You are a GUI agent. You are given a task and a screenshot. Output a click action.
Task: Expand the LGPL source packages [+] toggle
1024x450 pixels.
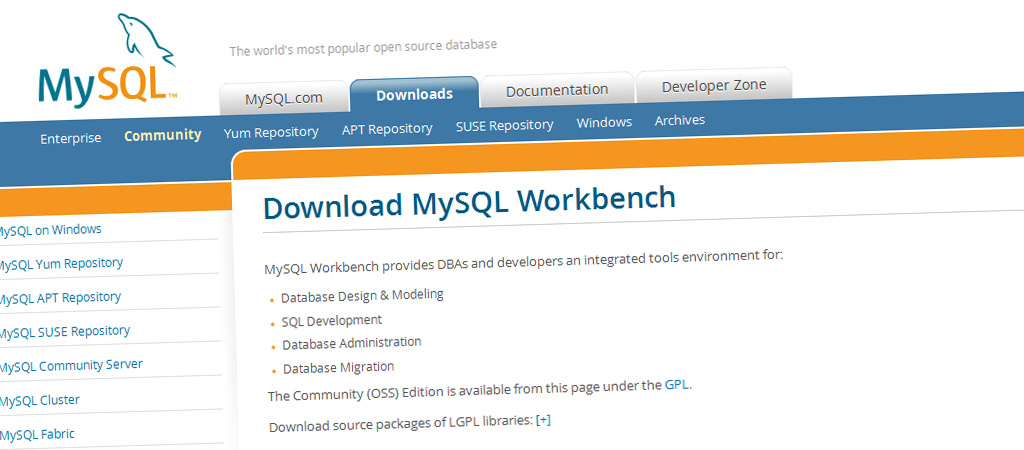543,420
